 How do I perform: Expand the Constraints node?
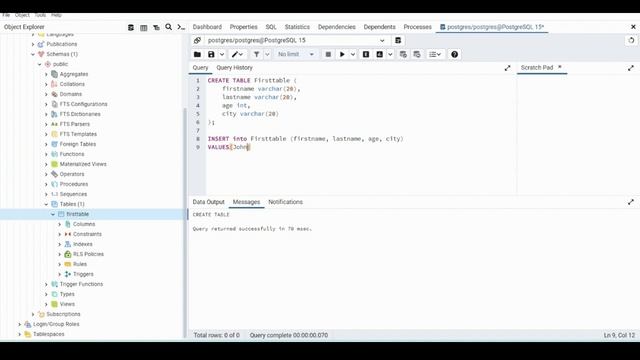click(x=60, y=234)
